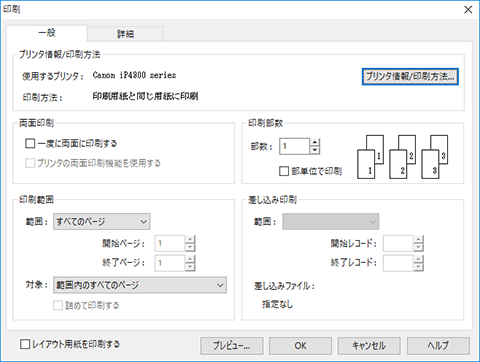Confirm printing with OK button
This screenshot has height=362, width=480.
(x=300, y=346)
